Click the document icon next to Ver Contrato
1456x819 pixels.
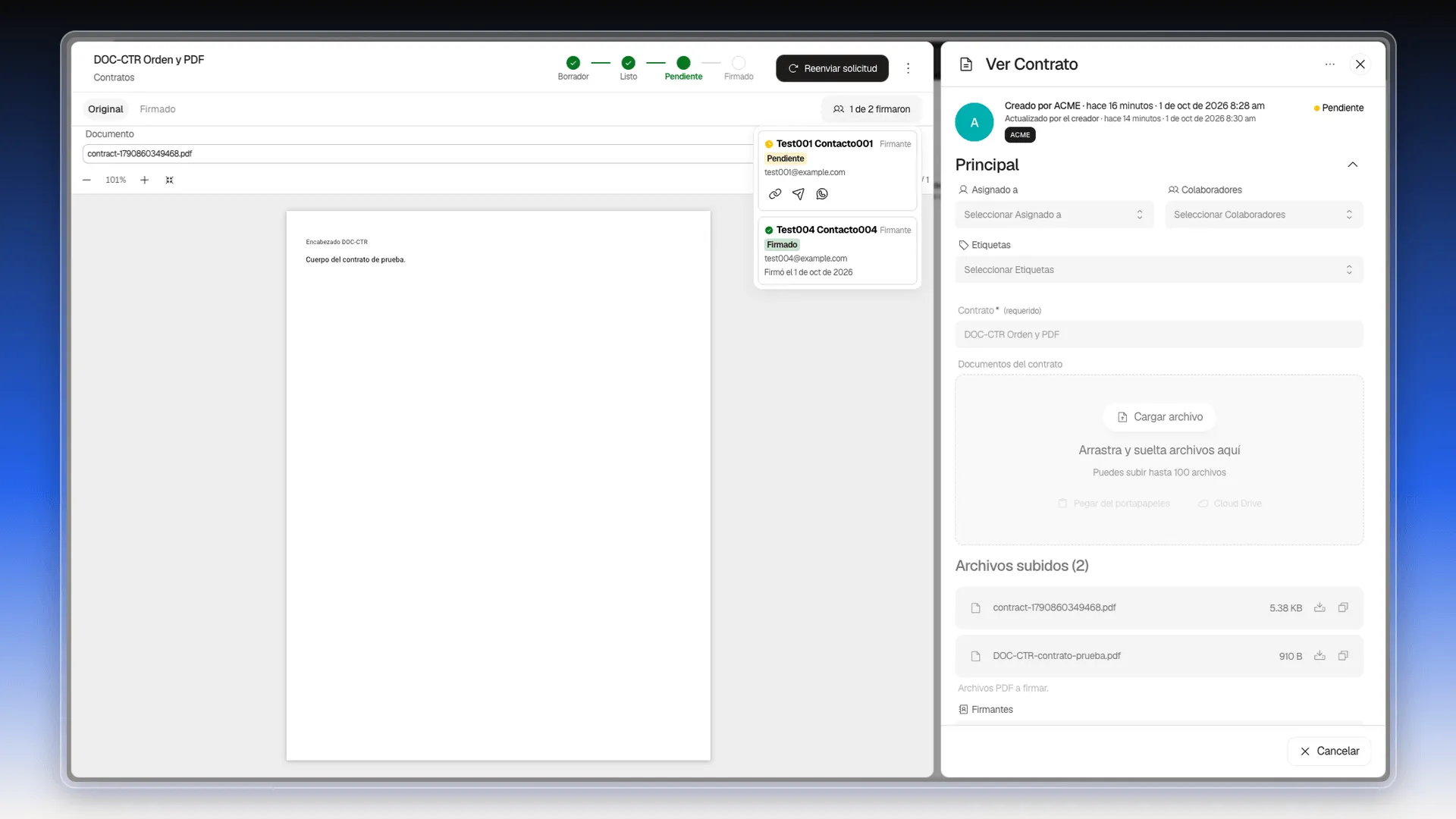(966, 64)
